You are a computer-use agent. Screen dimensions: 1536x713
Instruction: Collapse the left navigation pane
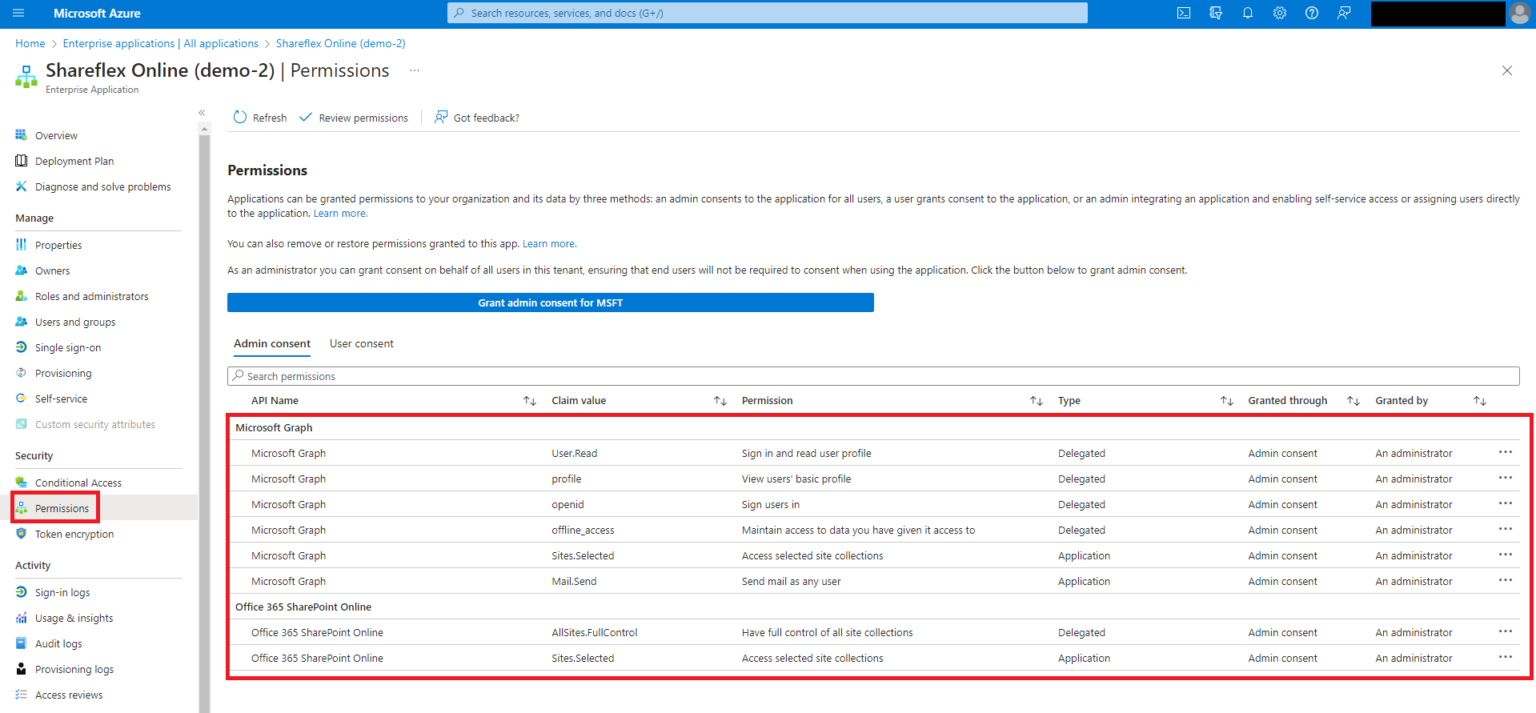tap(201, 113)
